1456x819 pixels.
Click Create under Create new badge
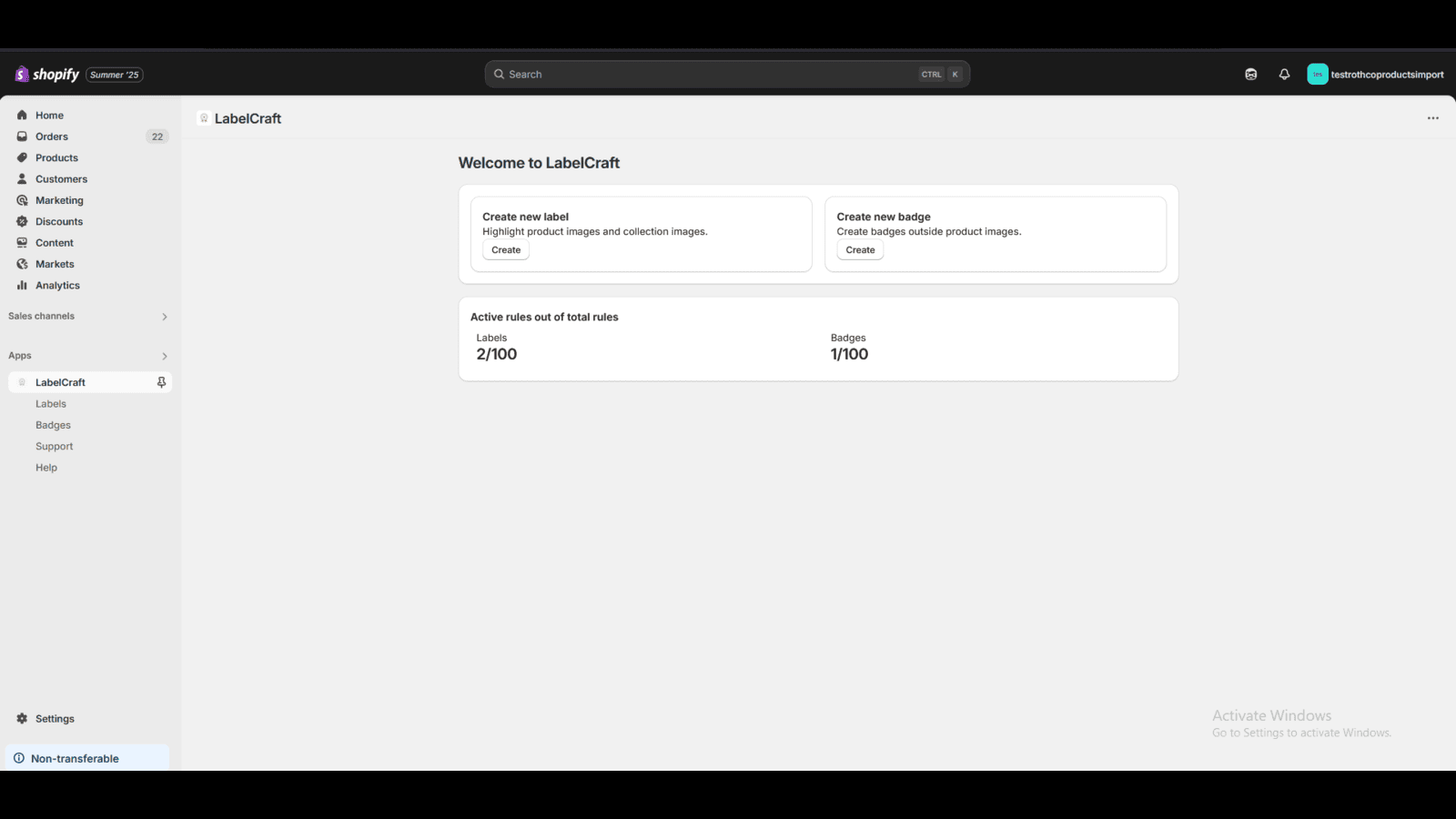860,250
